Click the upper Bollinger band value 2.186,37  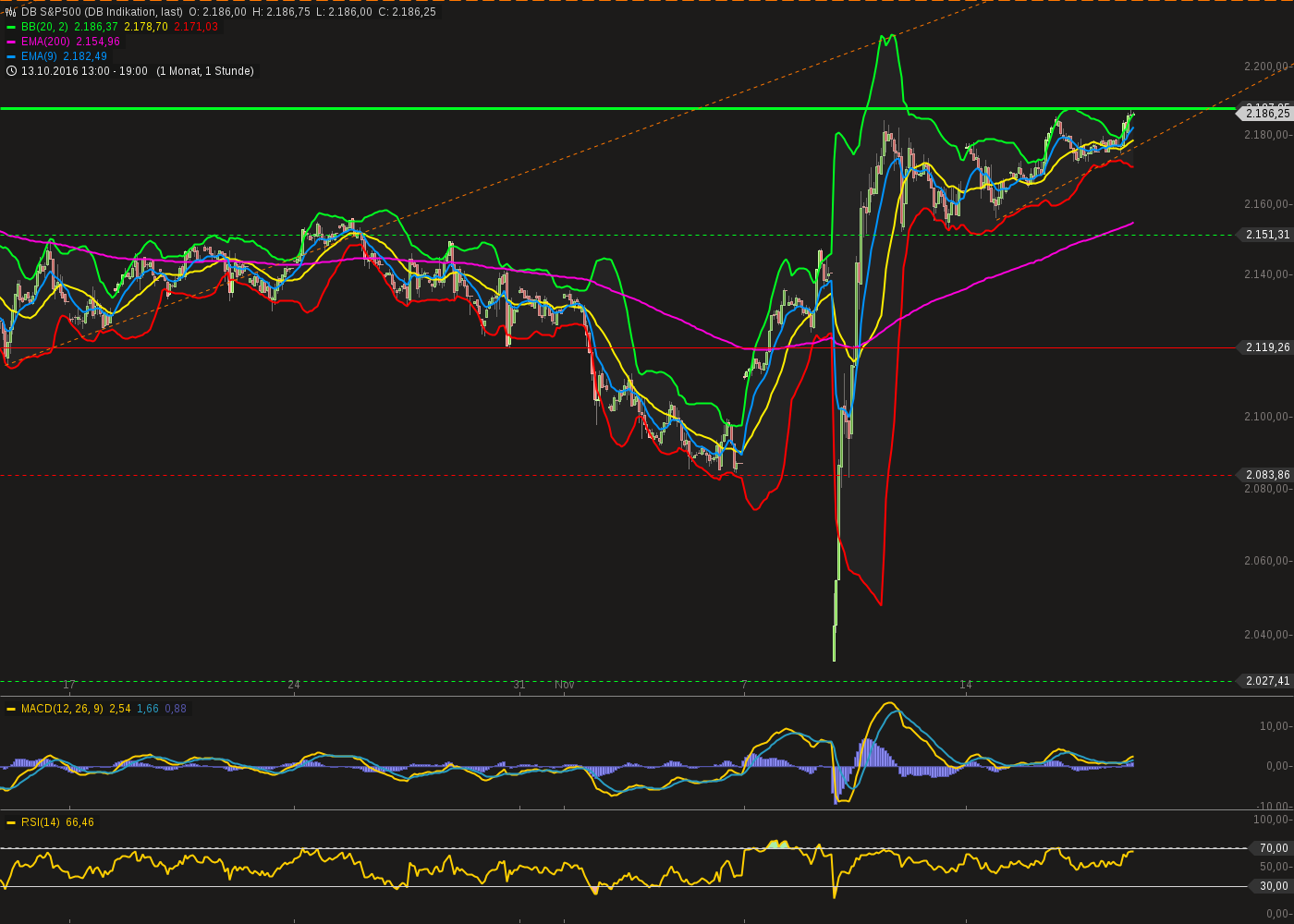click(96, 27)
